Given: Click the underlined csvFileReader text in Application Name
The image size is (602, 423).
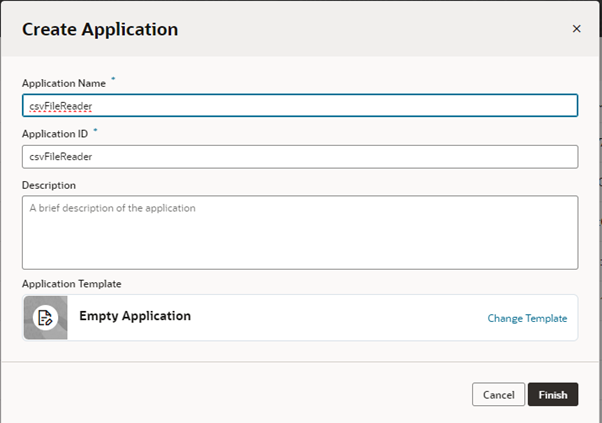Looking at the screenshot, I should (x=61, y=106).
